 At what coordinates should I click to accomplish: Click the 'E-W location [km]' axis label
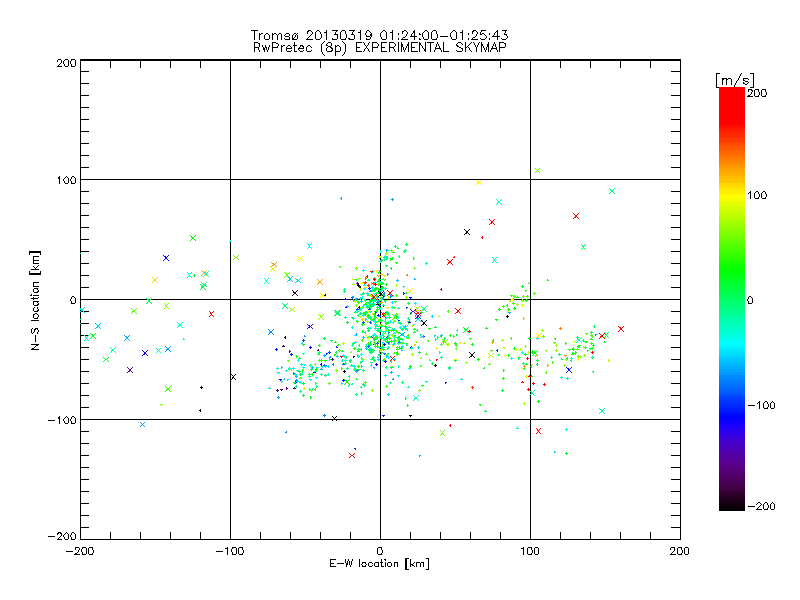click(379, 564)
